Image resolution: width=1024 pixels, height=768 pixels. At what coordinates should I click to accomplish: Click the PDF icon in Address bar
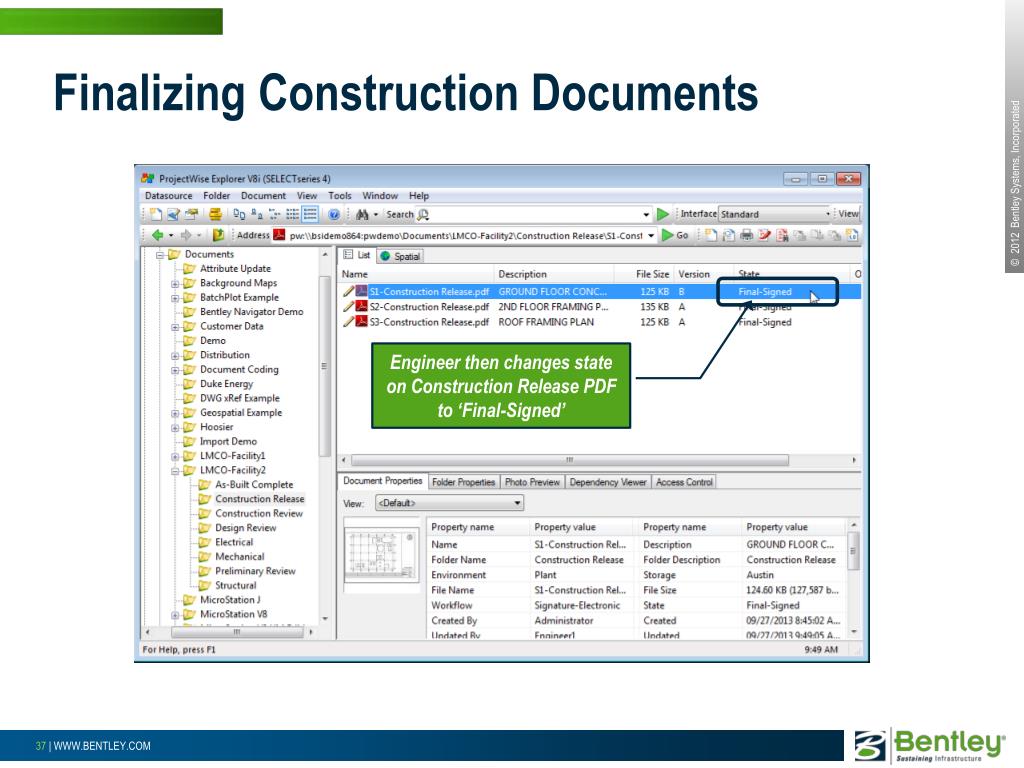pos(279,235)
